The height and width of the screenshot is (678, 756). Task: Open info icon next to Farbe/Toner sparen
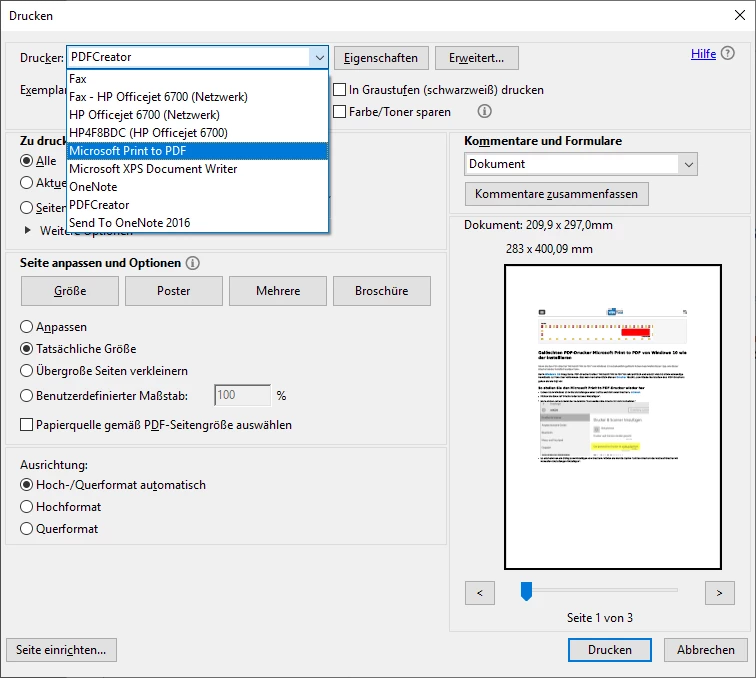(x=484, y=111)
